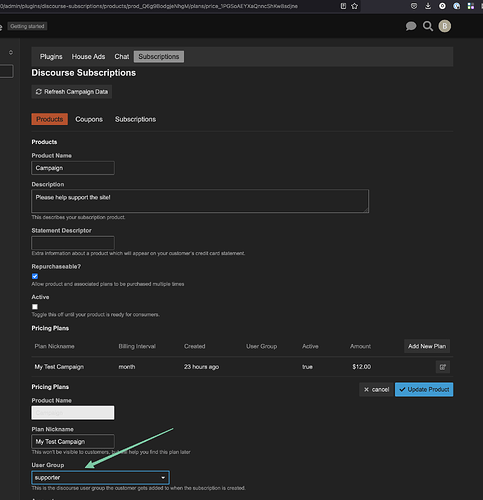Switch to the Coupons tab
This screenshot has width=483, height=500.
coord(89,119)
